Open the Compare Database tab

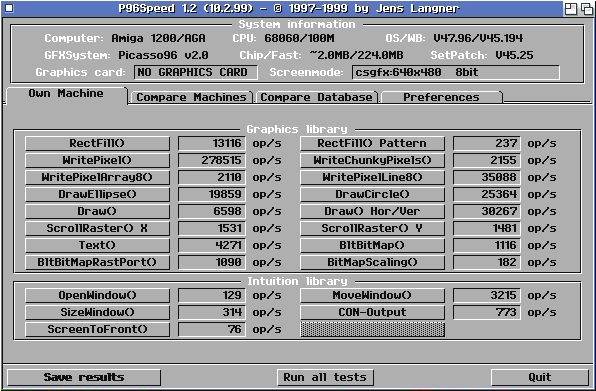[x=316, y=97]
